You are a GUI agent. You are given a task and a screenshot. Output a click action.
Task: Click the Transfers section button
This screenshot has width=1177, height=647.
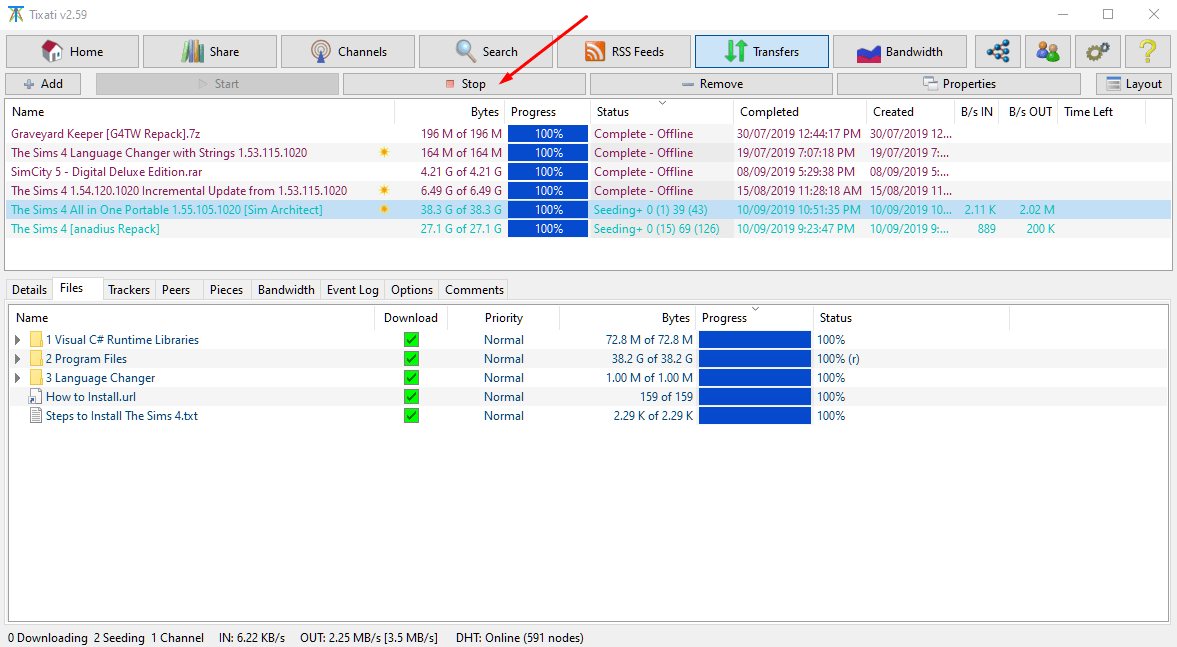762,52
